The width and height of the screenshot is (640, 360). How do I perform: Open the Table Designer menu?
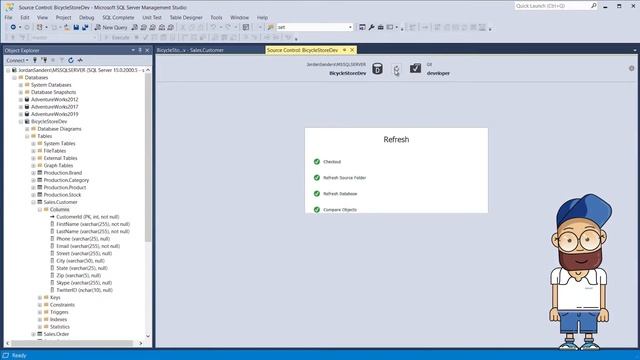pos(186,18)
